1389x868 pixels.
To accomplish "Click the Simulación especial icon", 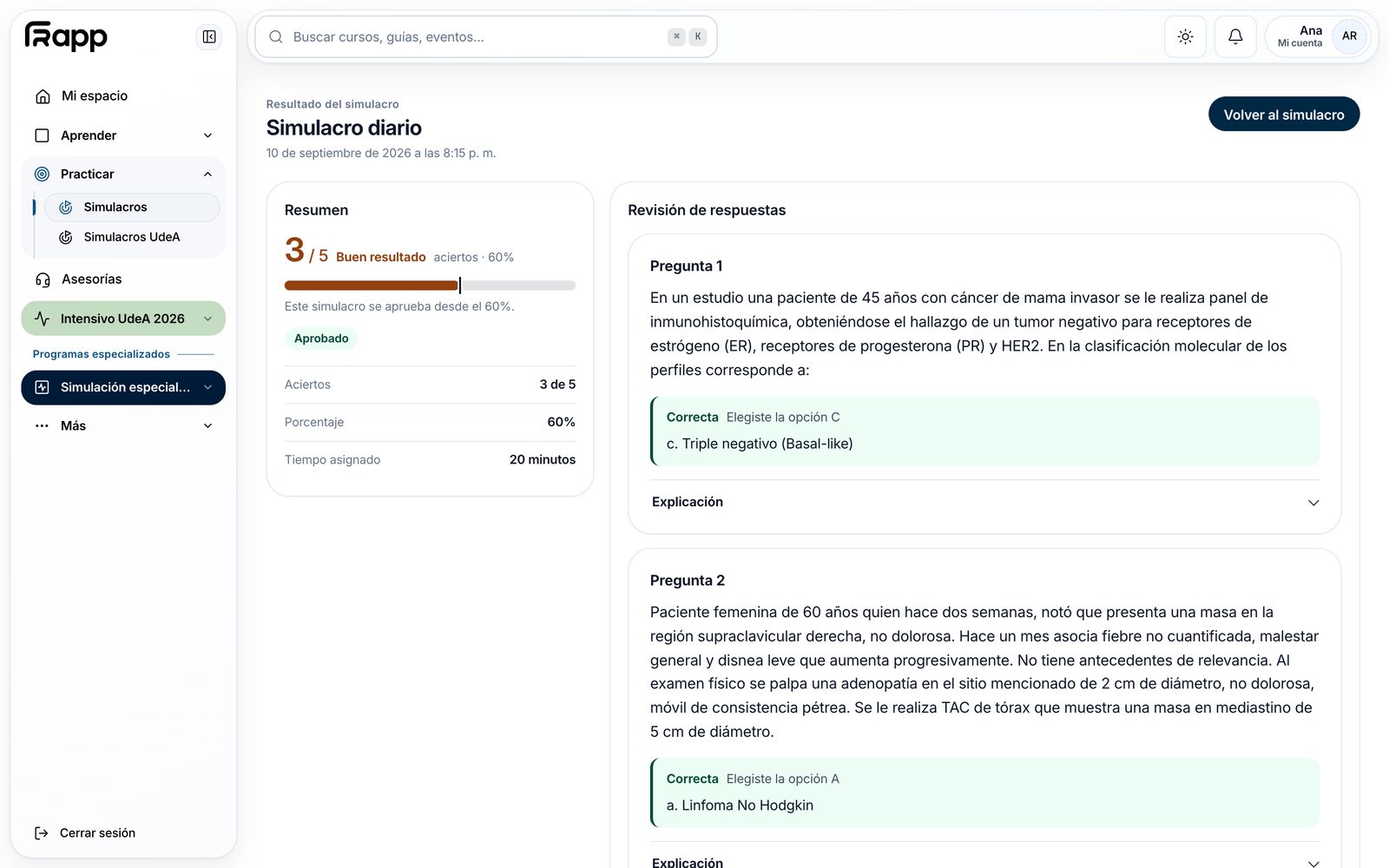I will click(42, 387).
